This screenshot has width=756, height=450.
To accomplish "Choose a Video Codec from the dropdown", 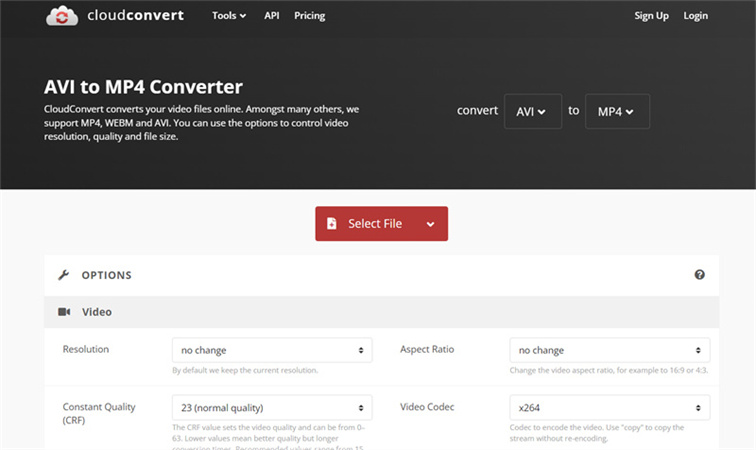I will (609, 407).
